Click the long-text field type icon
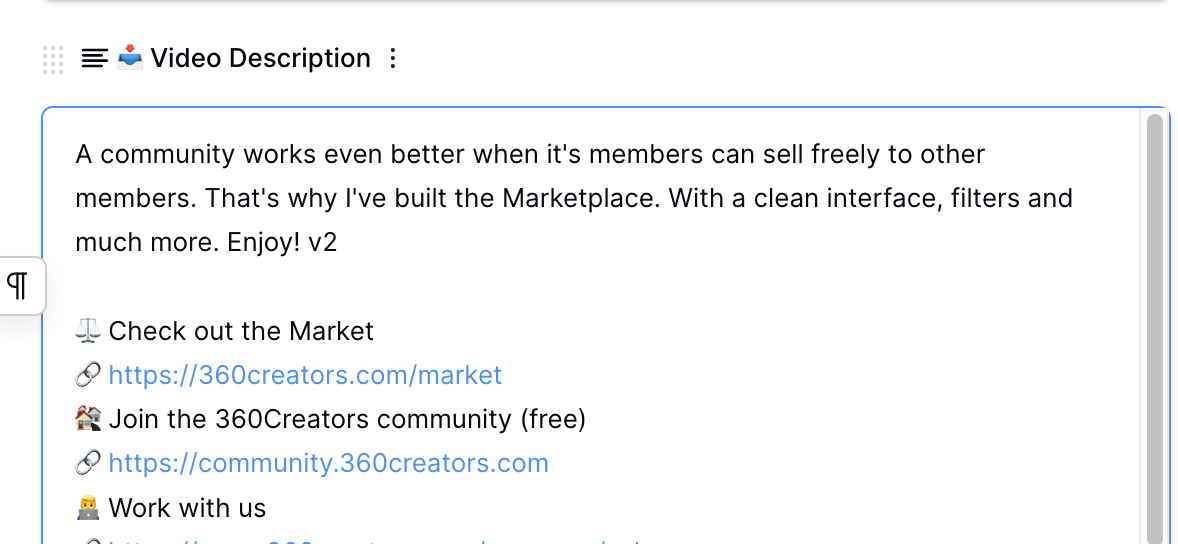This screenshot has width=1178, height=544. tap(95, 59)
